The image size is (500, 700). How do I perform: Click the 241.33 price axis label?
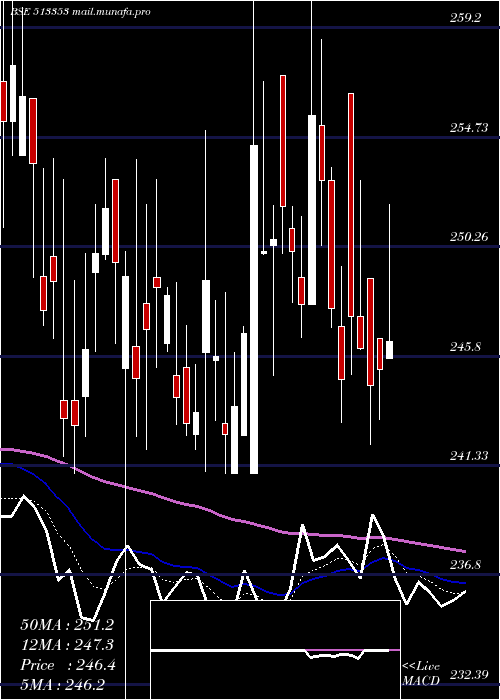pyautogui.click(x=469, y=456)
